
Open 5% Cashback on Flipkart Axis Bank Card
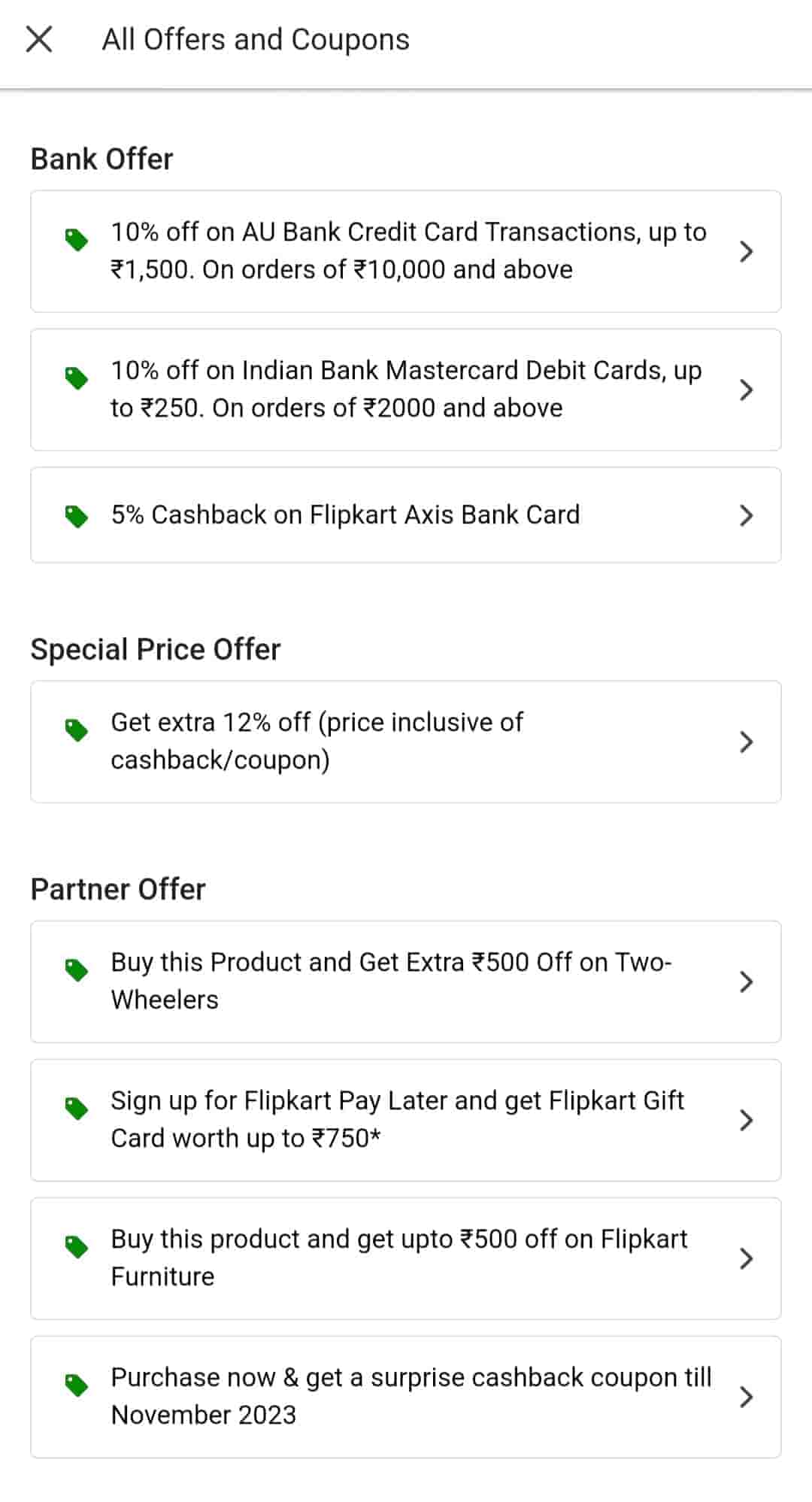click(x=345, y=515)
